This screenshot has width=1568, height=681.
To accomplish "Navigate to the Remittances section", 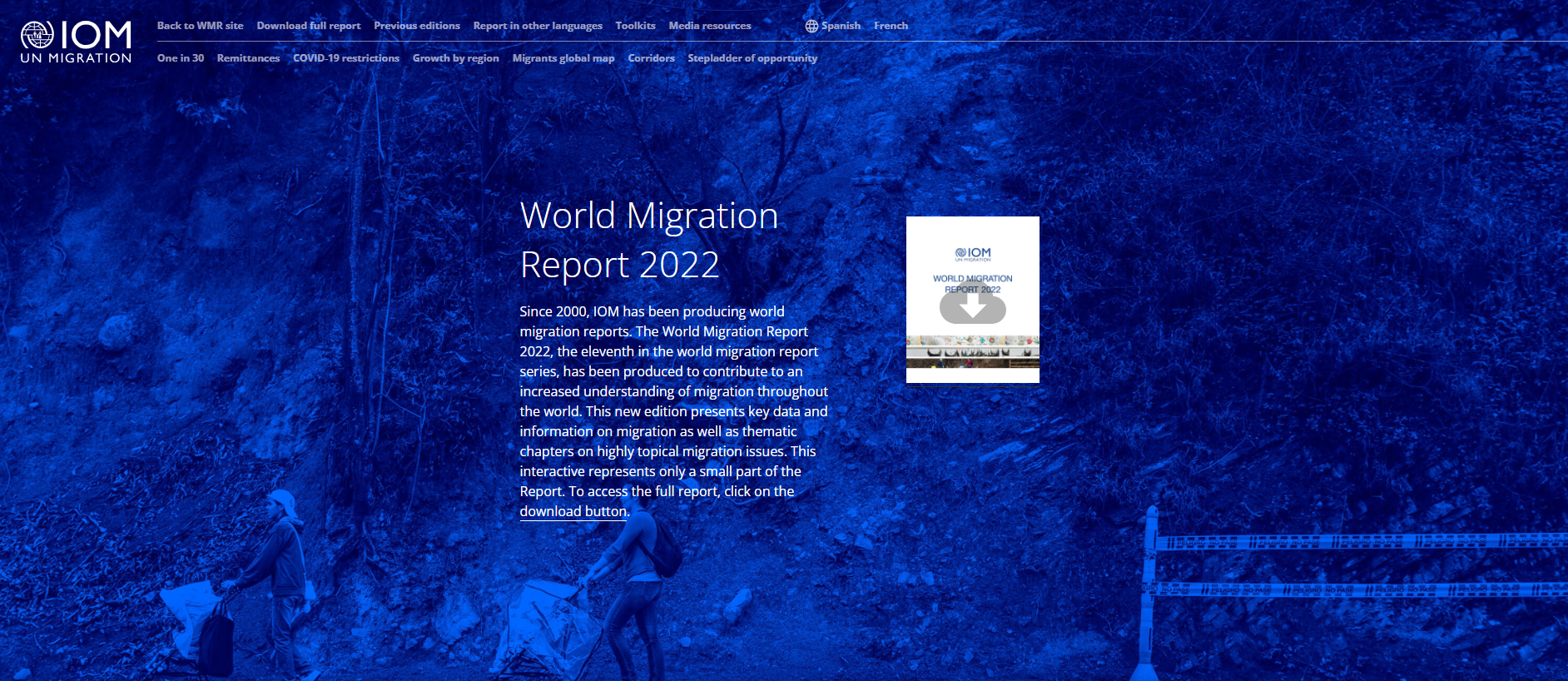I will [248, 58].
